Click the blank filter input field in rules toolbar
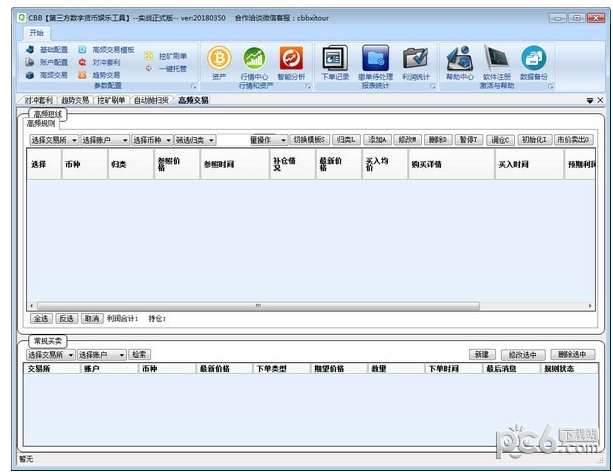Viewport: 613px width, 472px height. tap(233, 140)
